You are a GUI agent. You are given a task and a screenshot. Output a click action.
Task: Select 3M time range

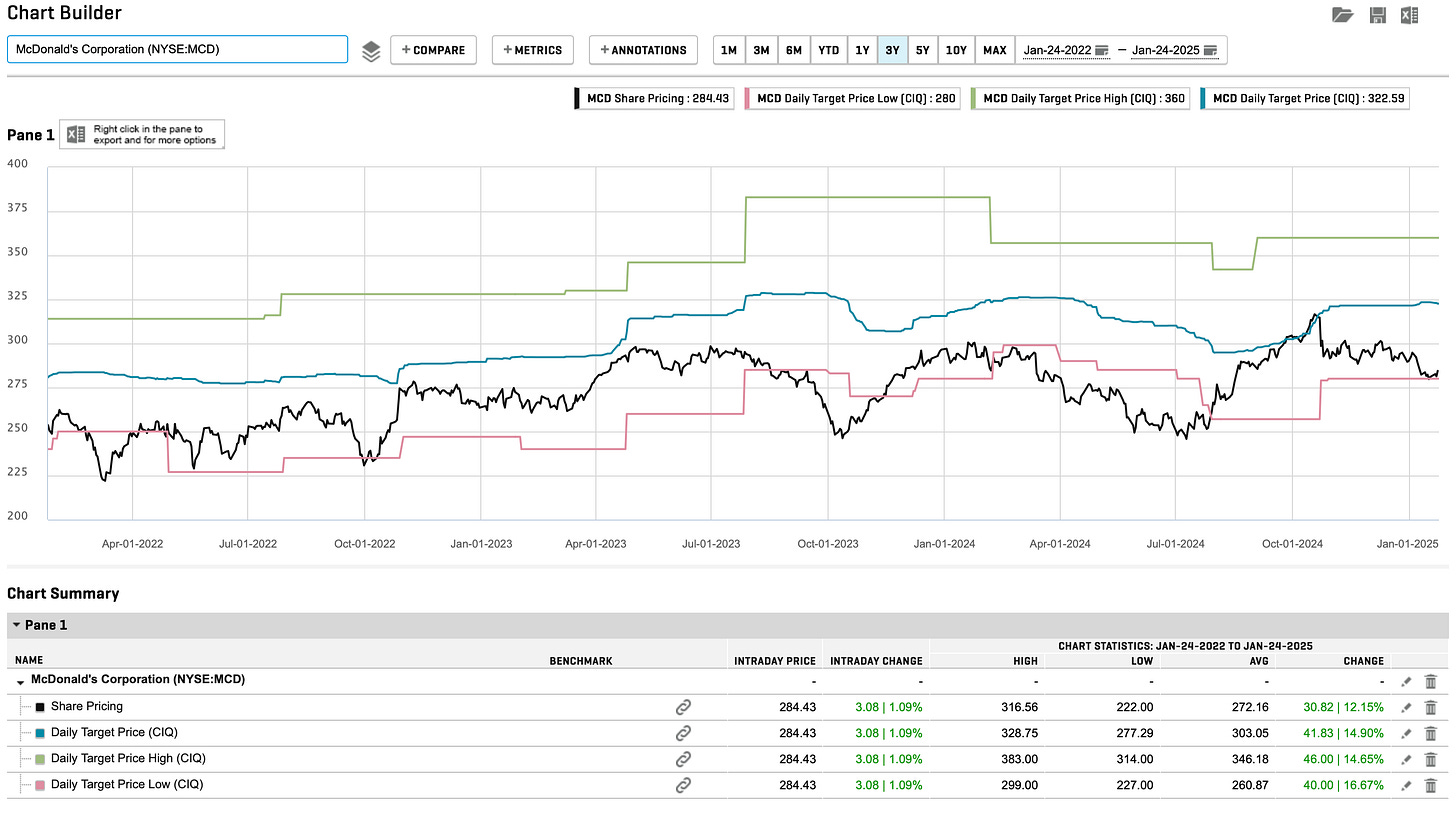[x=761, y=50]
